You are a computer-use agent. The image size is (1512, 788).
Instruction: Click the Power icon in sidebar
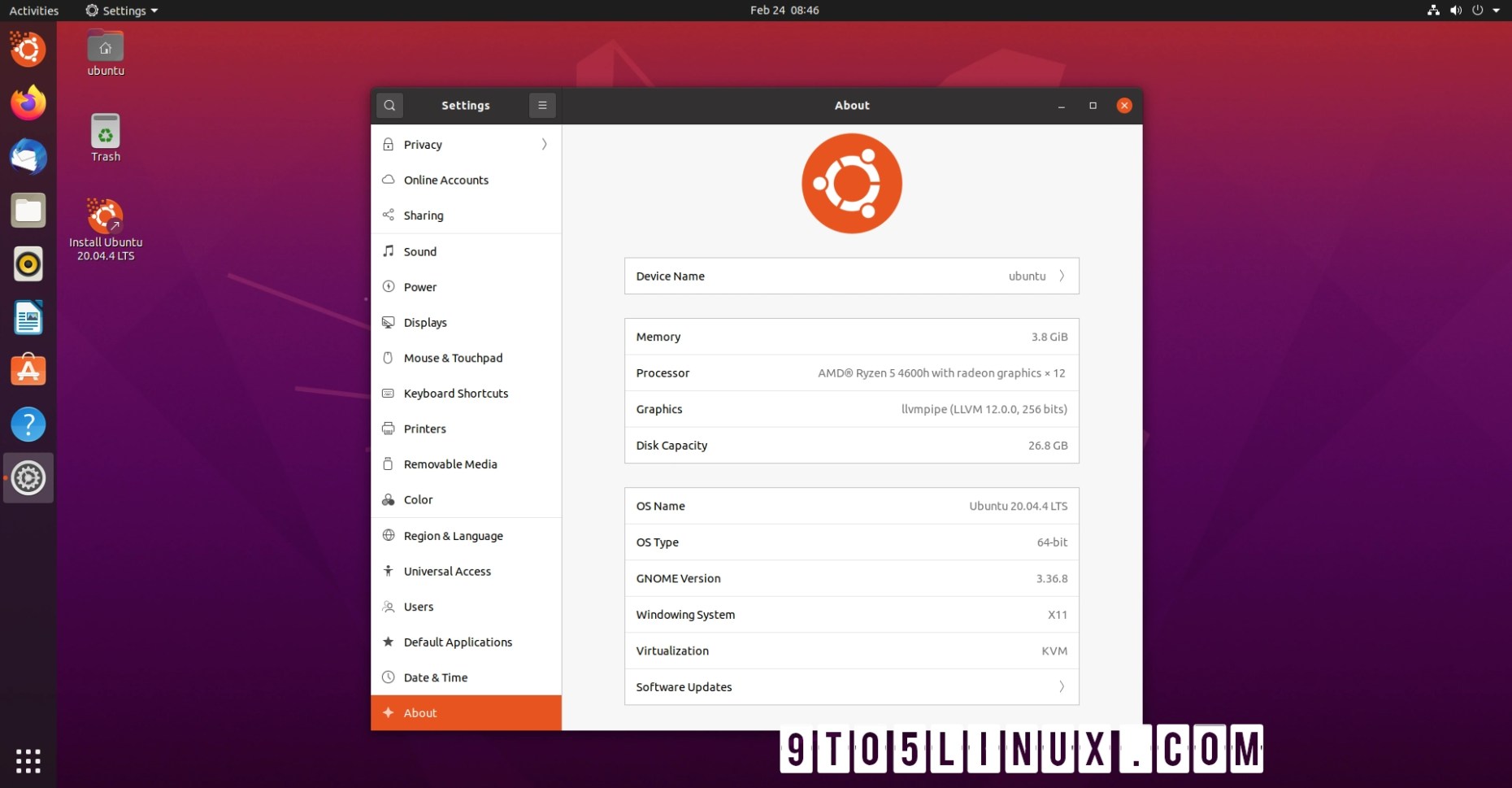389,286
